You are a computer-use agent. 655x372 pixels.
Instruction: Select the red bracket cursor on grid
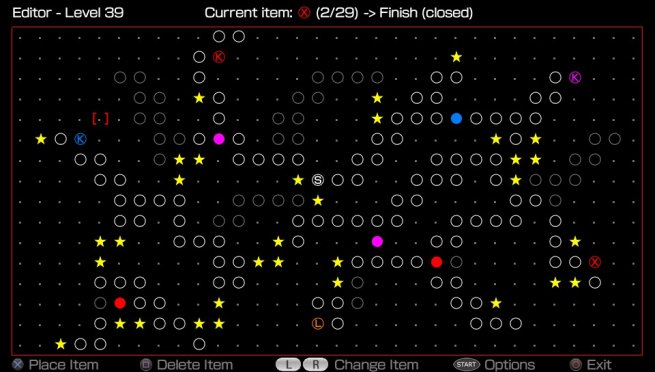pos(100,119)
